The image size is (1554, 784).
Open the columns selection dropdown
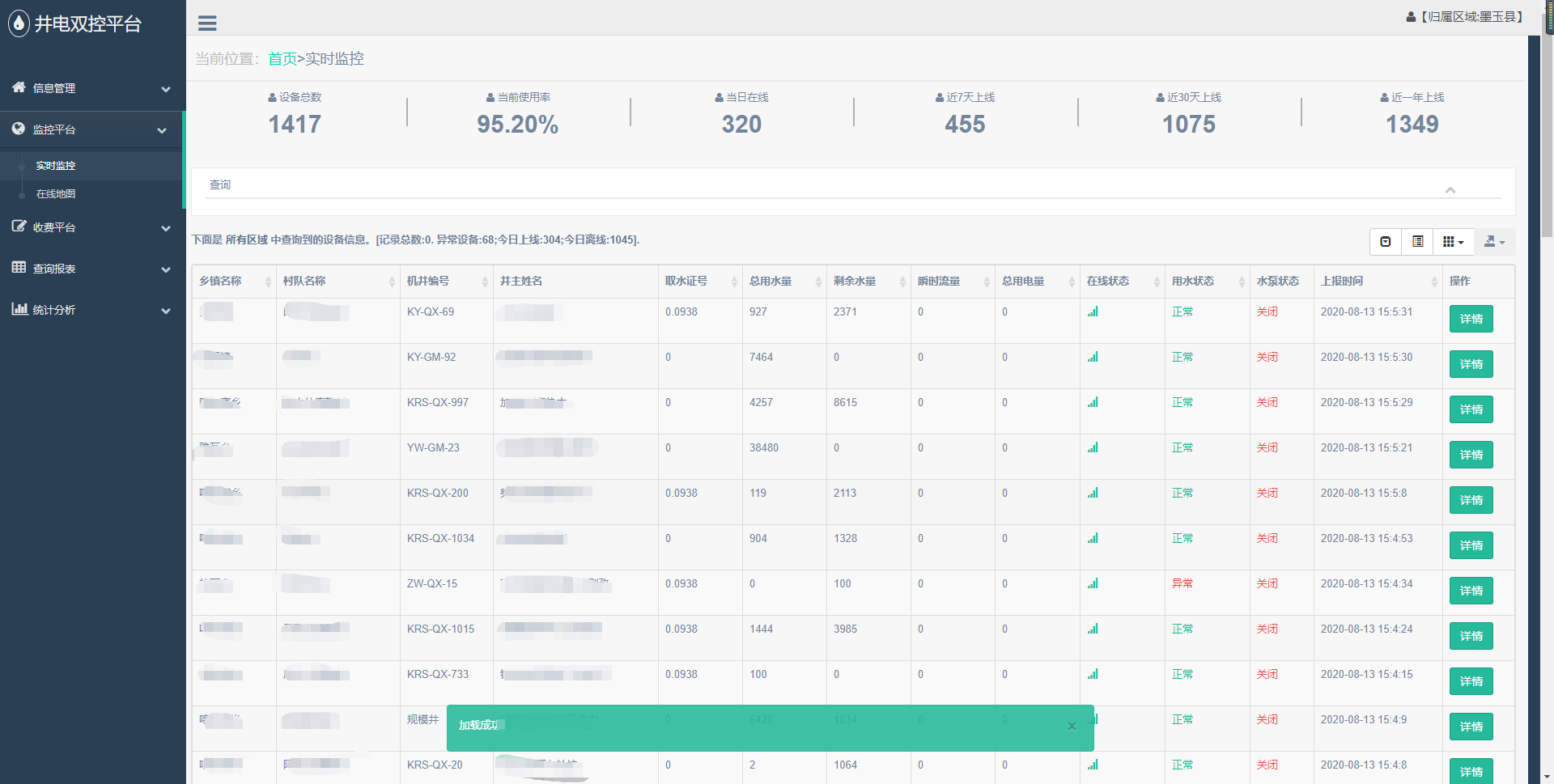[1453, 242]
